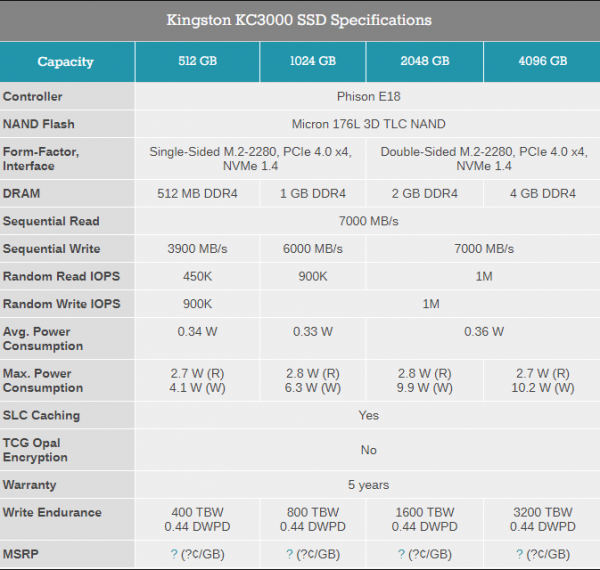Click the Phison E18 value
The height and width of the screenshot is (570, 600).
click(368, 96)
